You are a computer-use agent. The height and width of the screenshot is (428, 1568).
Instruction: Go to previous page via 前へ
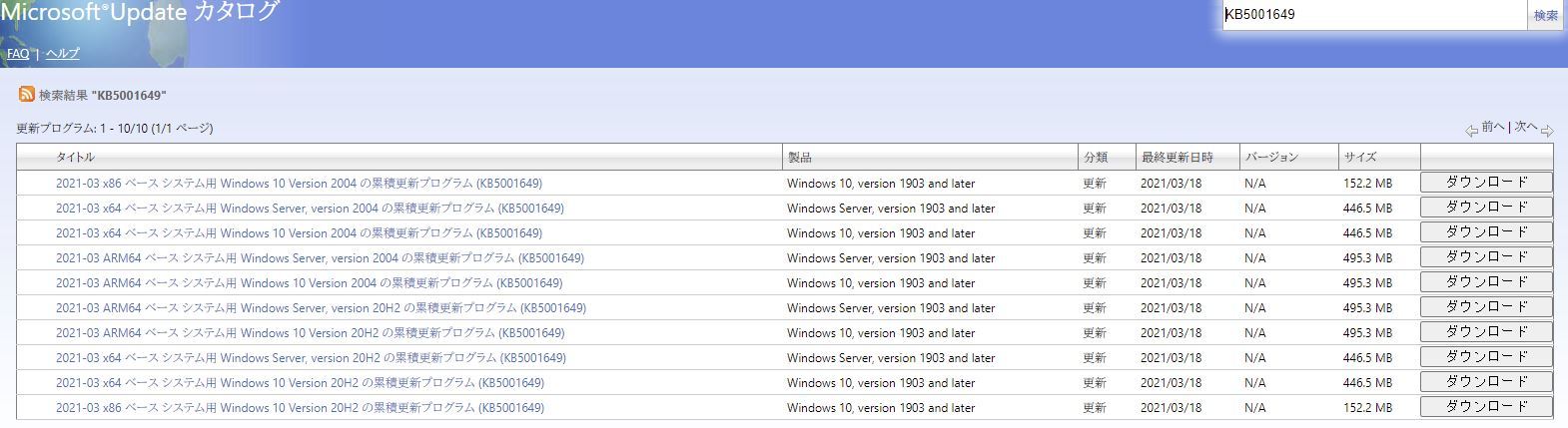(1493, 127)
